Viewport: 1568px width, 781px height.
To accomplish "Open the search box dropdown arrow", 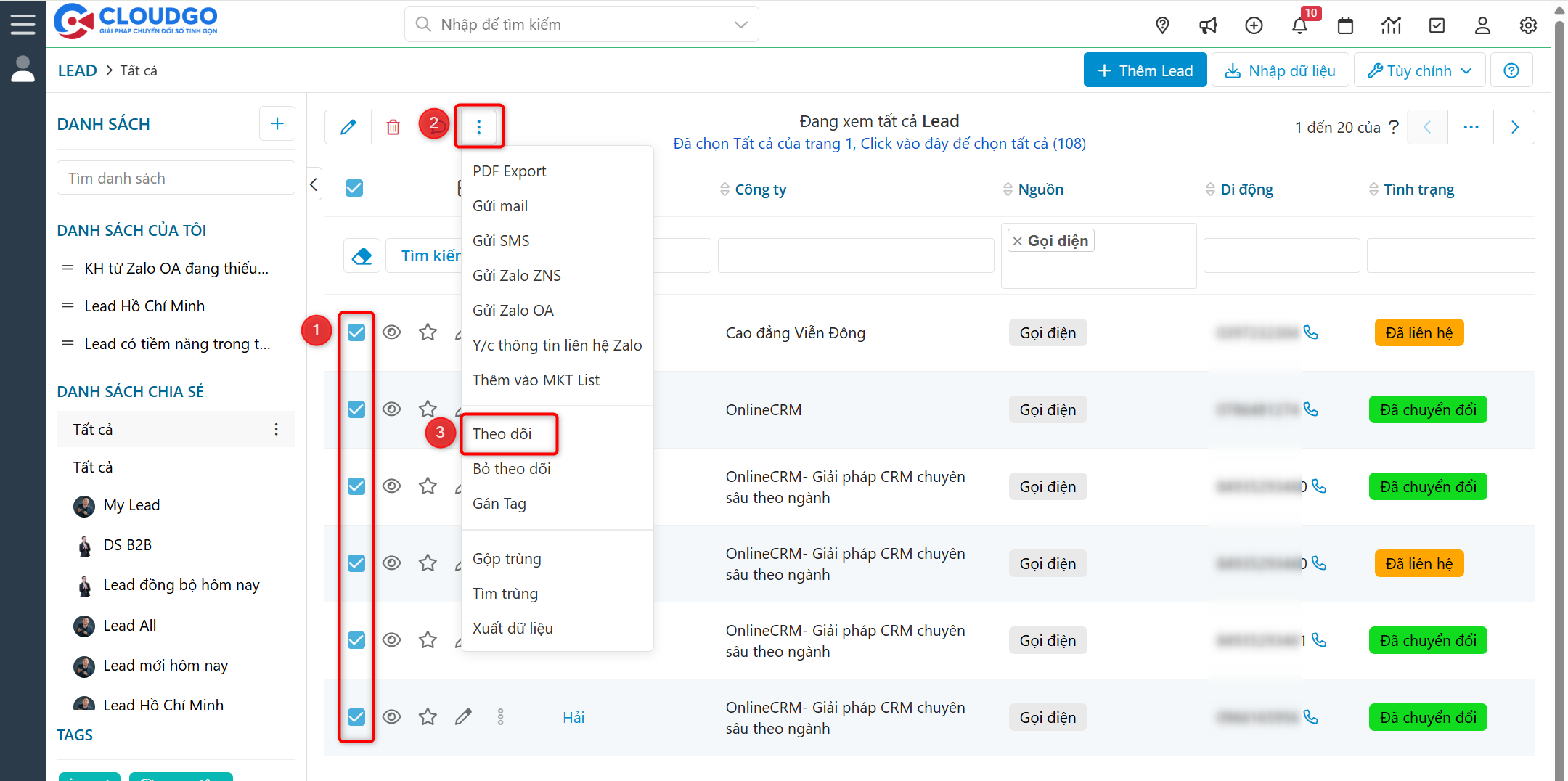I will tap(740, 25).
